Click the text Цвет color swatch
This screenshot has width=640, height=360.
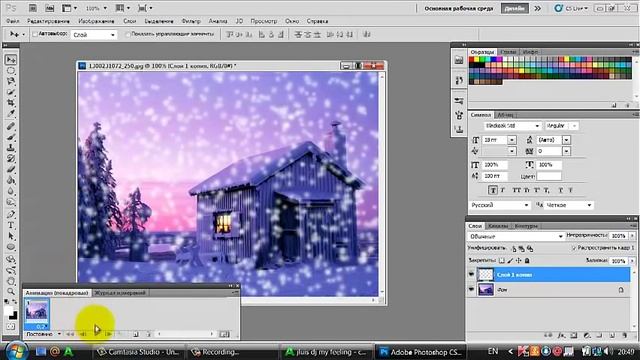click(549, 176)
